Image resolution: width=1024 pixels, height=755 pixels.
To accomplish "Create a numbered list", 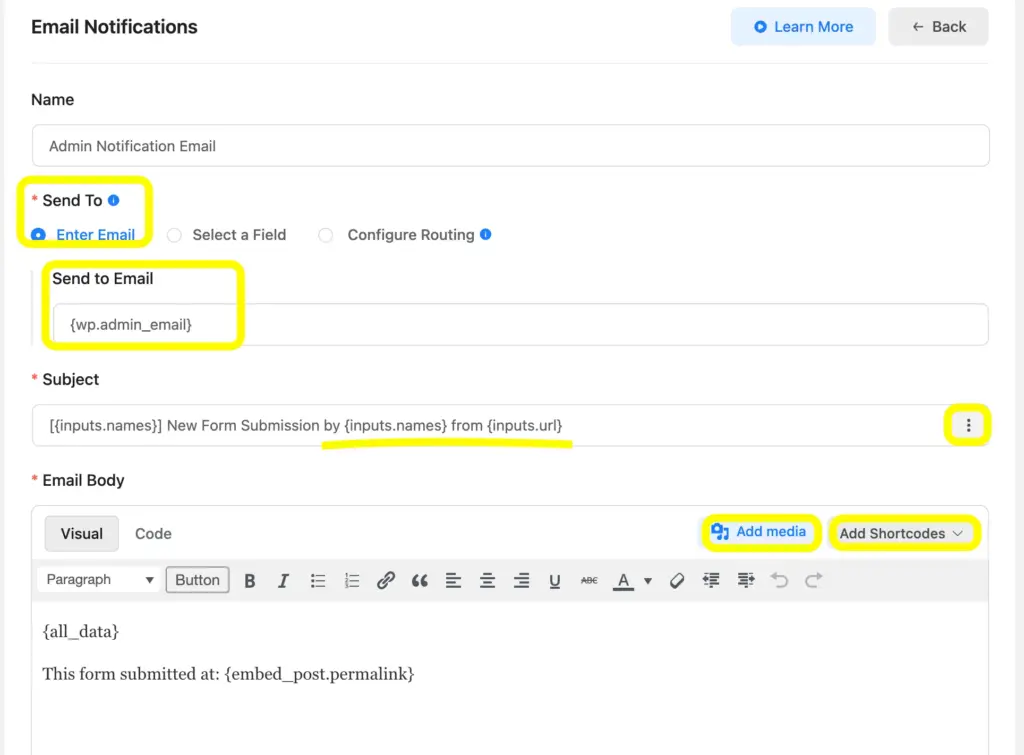I will [351, 580].
